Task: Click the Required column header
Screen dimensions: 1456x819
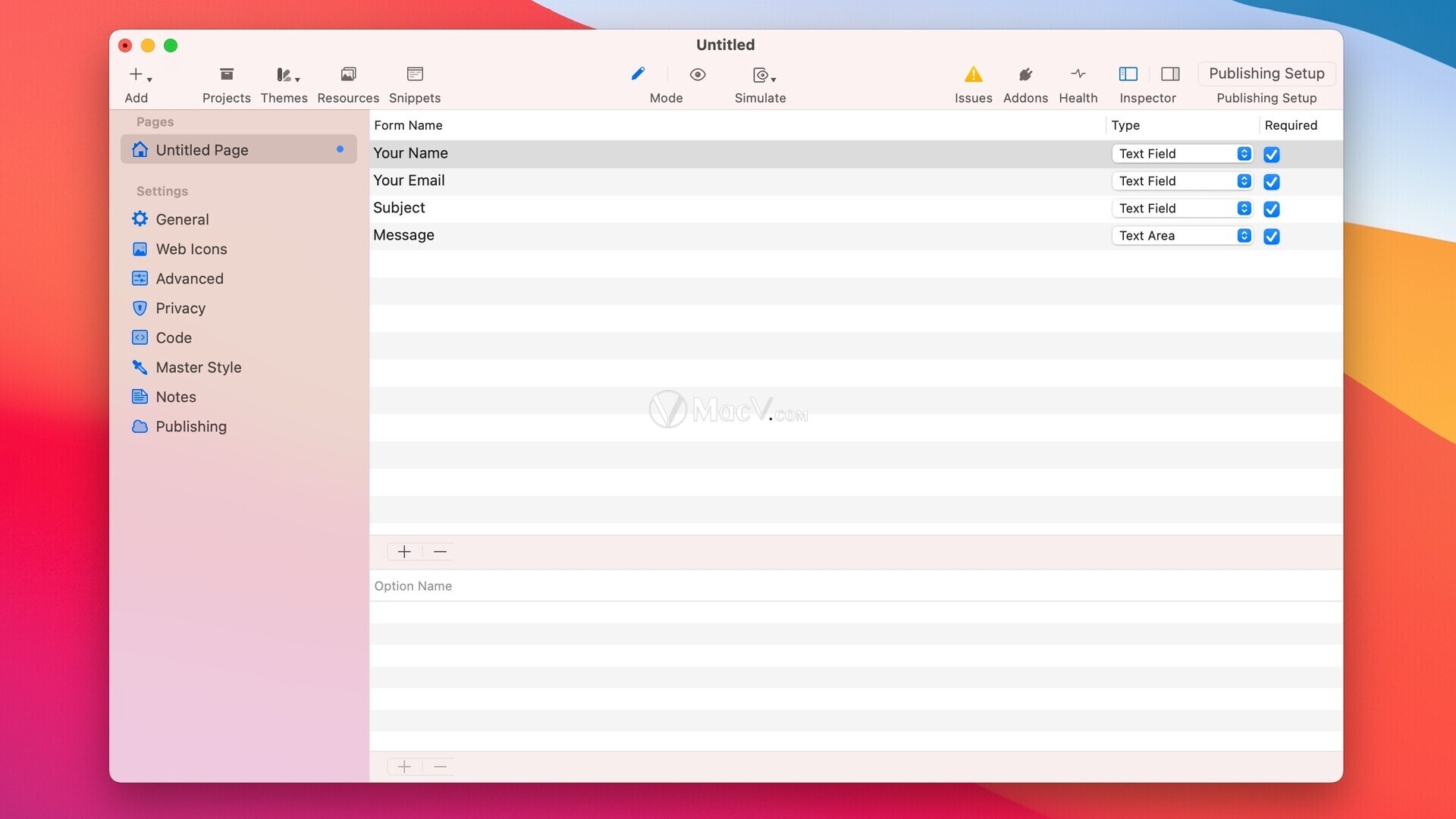Action: [1301, 125]
